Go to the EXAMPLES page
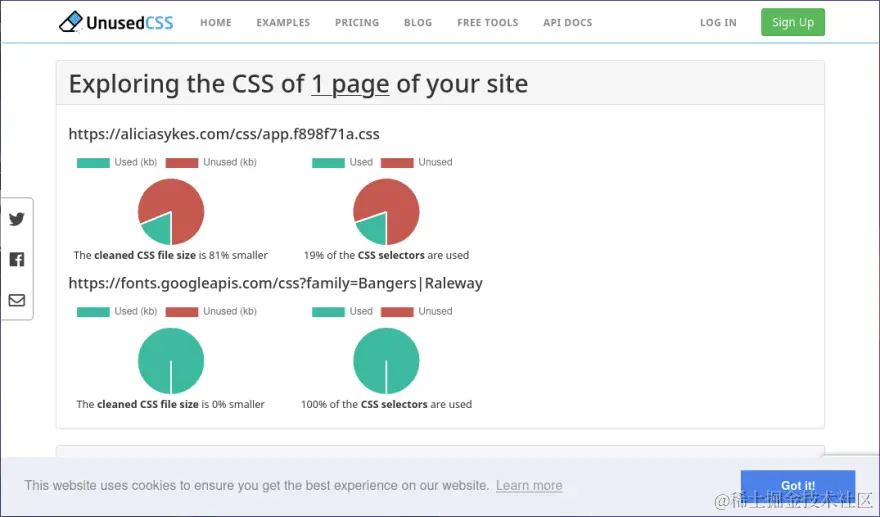The width and height of the screenshot is (880, 517). pos(283,22)
